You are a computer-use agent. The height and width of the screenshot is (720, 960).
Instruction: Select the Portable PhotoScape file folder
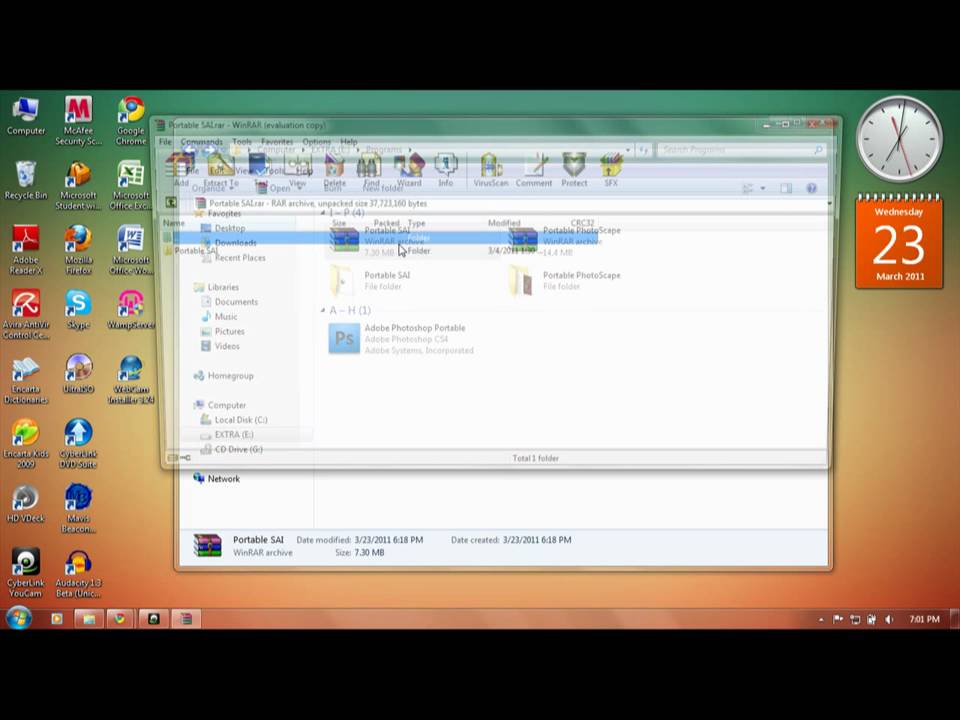(565, 280)
